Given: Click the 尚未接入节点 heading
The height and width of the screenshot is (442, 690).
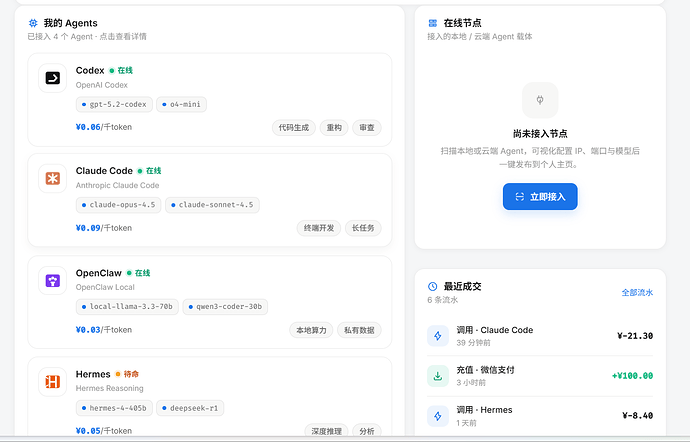Looking at the screenshot, I should (x=540, y=133).
